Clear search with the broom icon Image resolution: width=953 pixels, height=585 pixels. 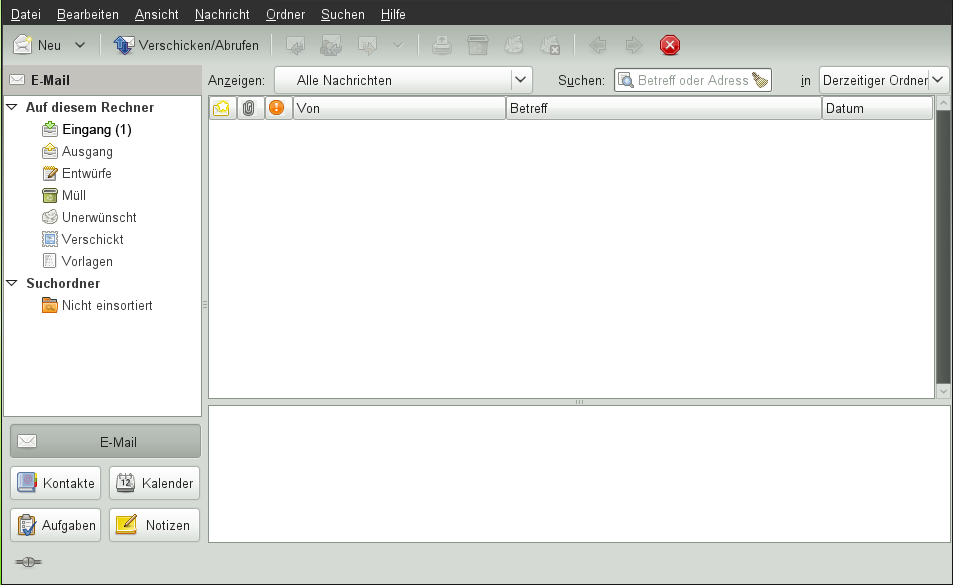[x=761, y=80]
